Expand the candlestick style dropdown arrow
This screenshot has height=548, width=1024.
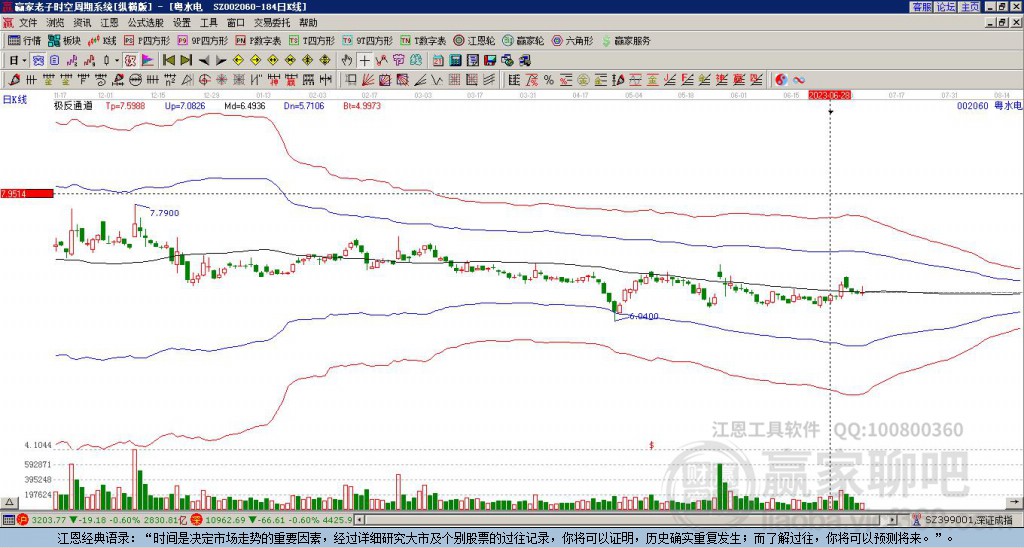[x=117, y=61]
